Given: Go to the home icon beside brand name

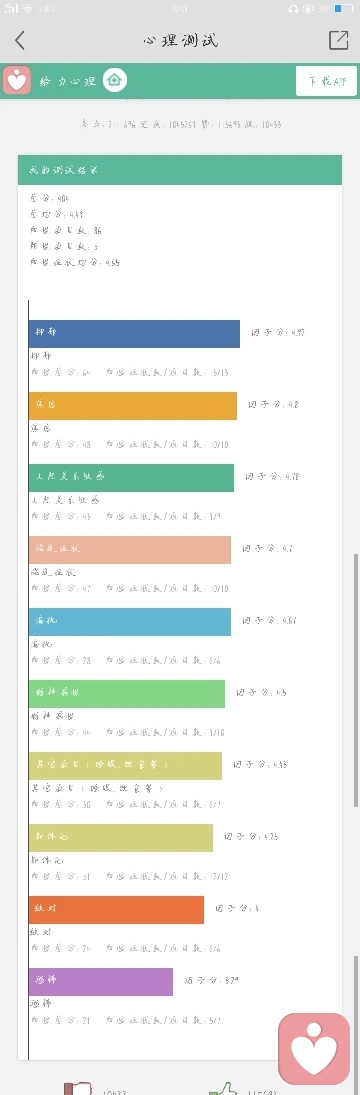Looking at the screenshot, I should tap(114, 80).
